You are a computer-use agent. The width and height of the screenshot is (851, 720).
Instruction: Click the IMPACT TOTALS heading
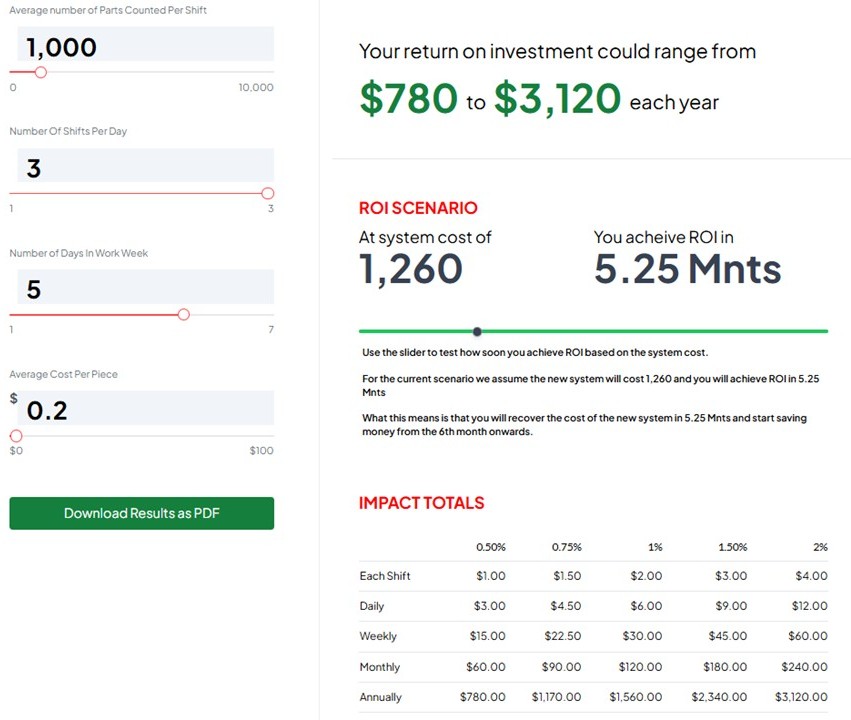click(421, 503)
